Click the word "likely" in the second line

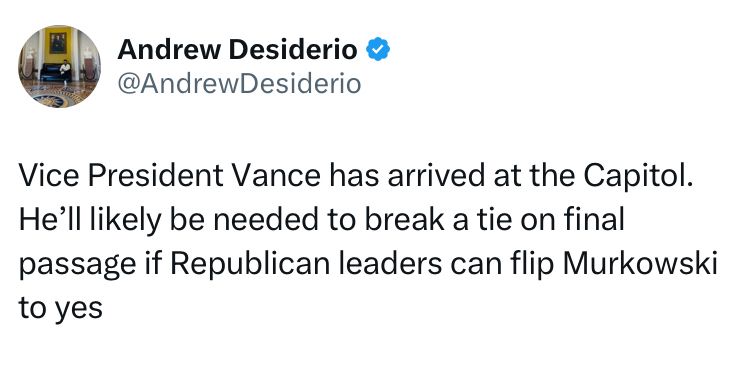coord(114,222)
